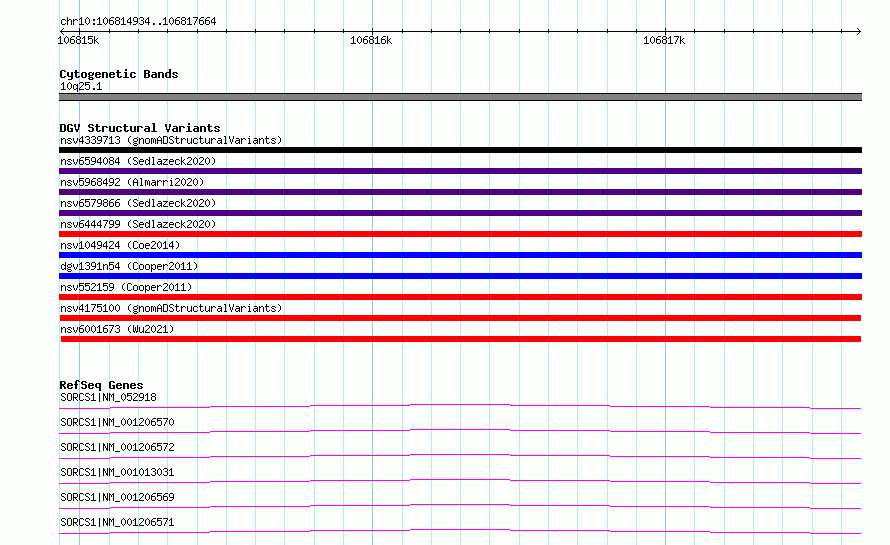890x545 pixels.
Task: Select SORCS1|NM_052918 transcript label
Action: tap(108, 397)
